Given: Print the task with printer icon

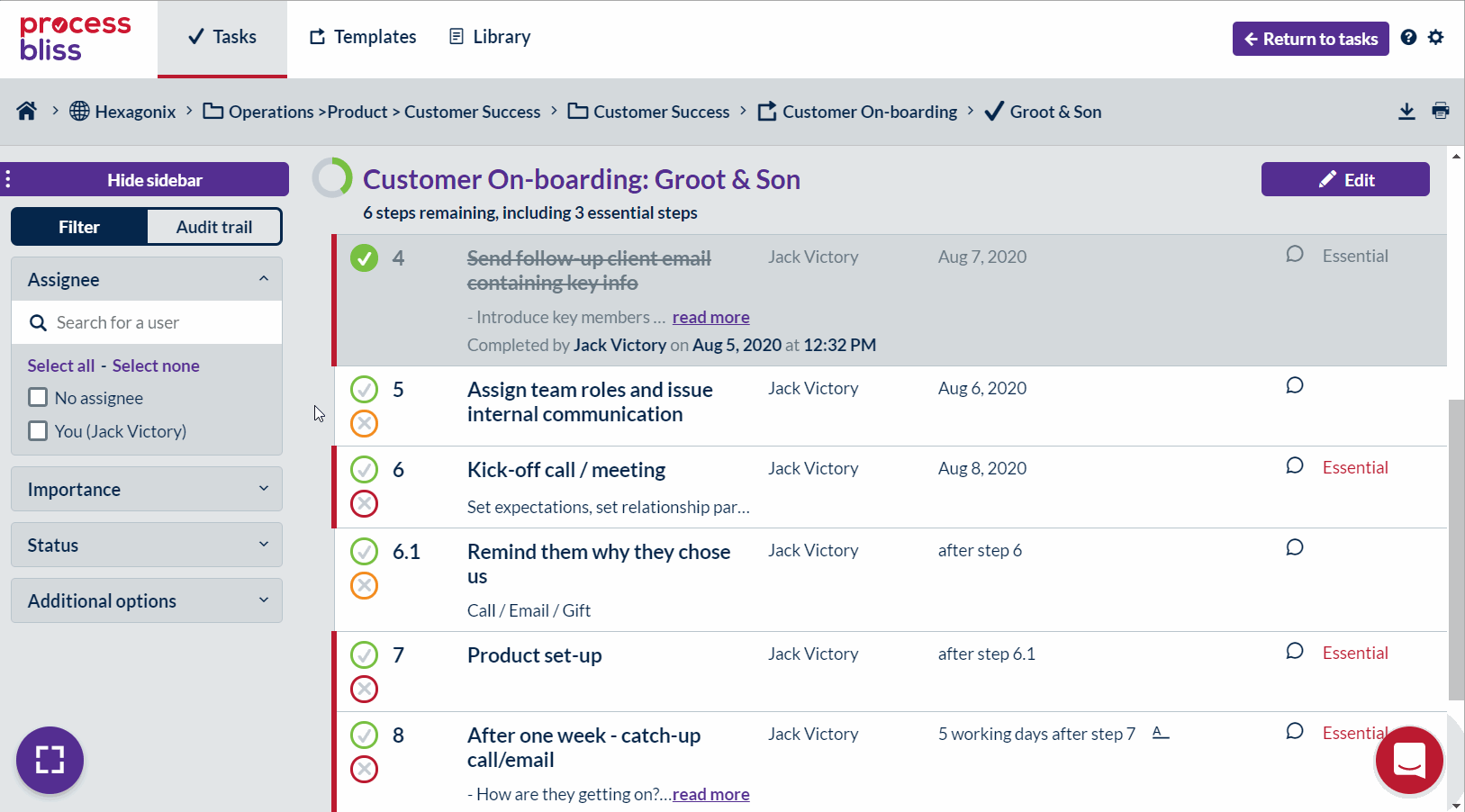Looking at the screenshot, I should [1441, 112].
